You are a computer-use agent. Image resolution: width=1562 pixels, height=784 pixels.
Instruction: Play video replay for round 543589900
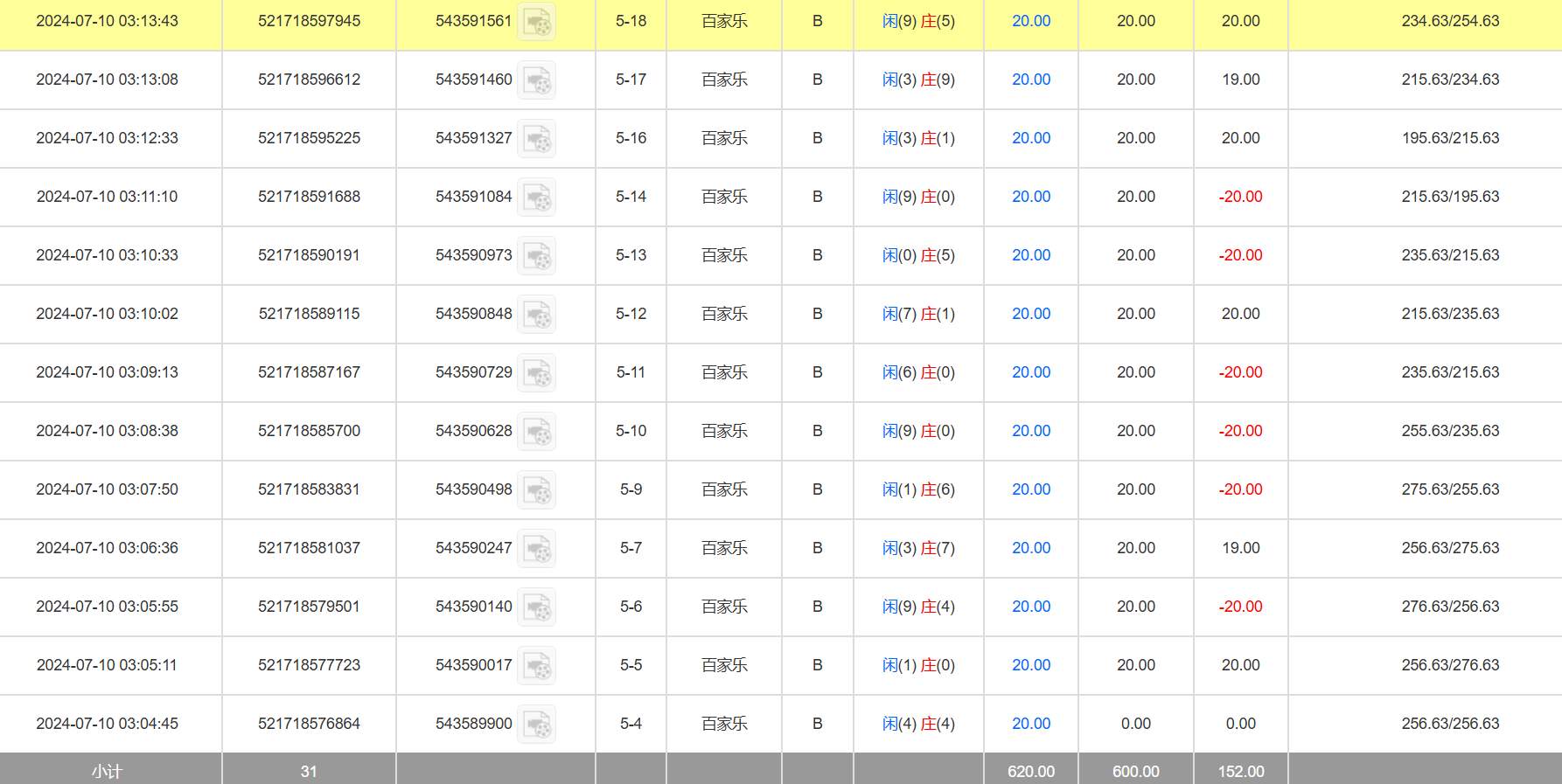tap(536, 725)
